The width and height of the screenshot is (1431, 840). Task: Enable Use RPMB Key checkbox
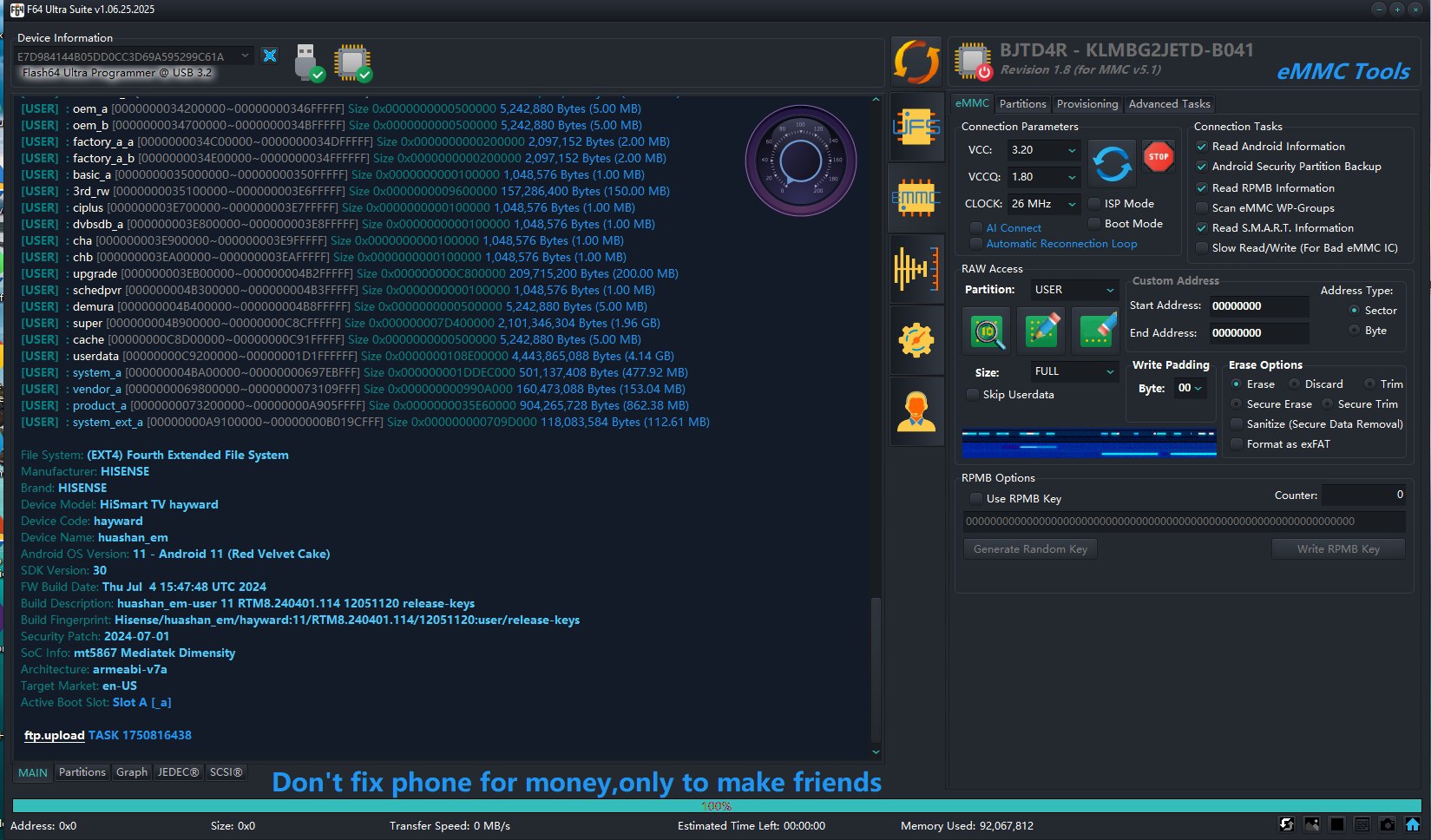coord(976,499)
